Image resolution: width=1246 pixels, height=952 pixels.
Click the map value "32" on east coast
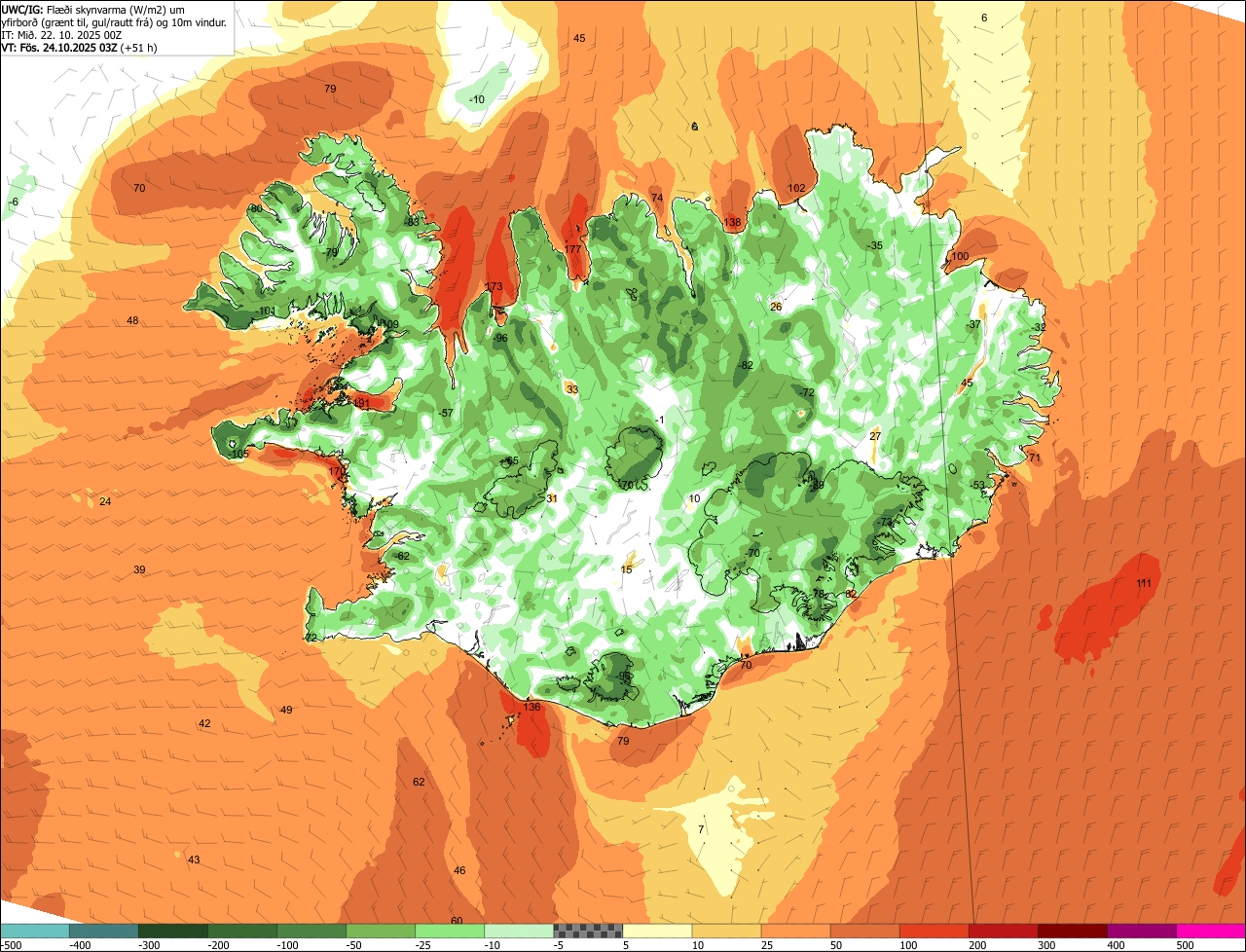(1040, 327)
